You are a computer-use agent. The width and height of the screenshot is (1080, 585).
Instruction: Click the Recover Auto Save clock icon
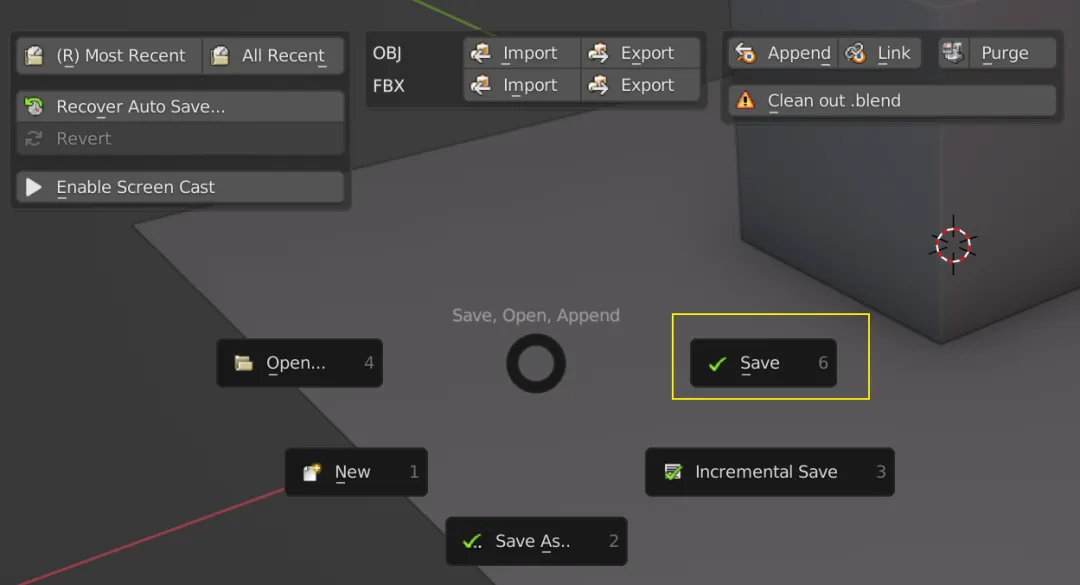34,107
